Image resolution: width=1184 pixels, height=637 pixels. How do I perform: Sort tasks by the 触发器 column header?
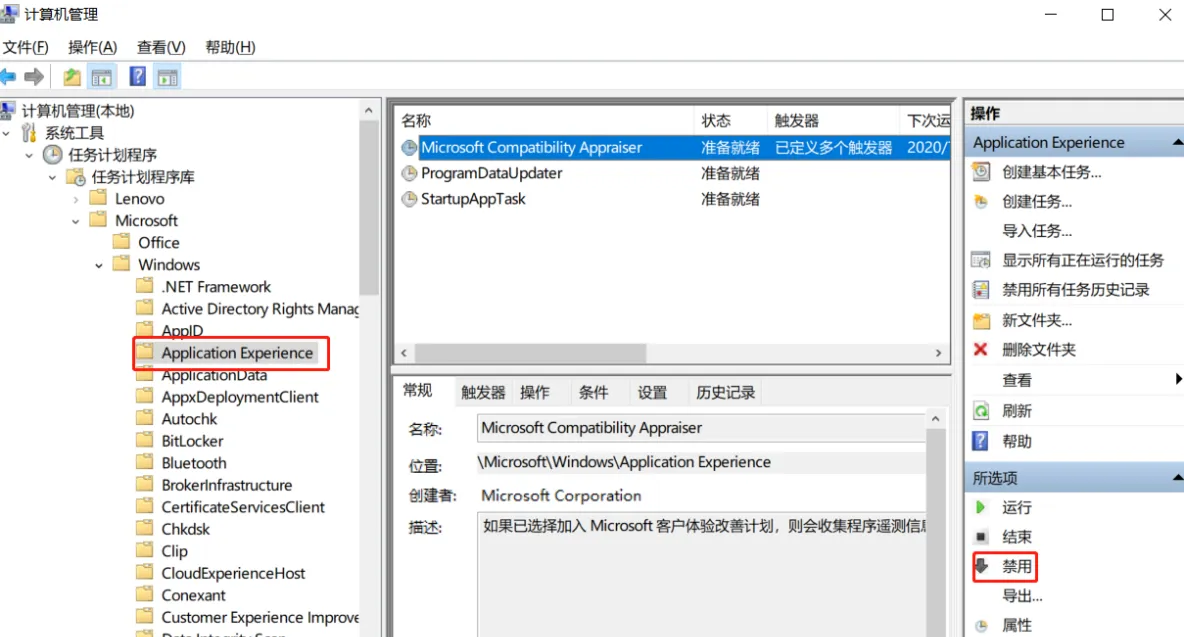(834, 121)
